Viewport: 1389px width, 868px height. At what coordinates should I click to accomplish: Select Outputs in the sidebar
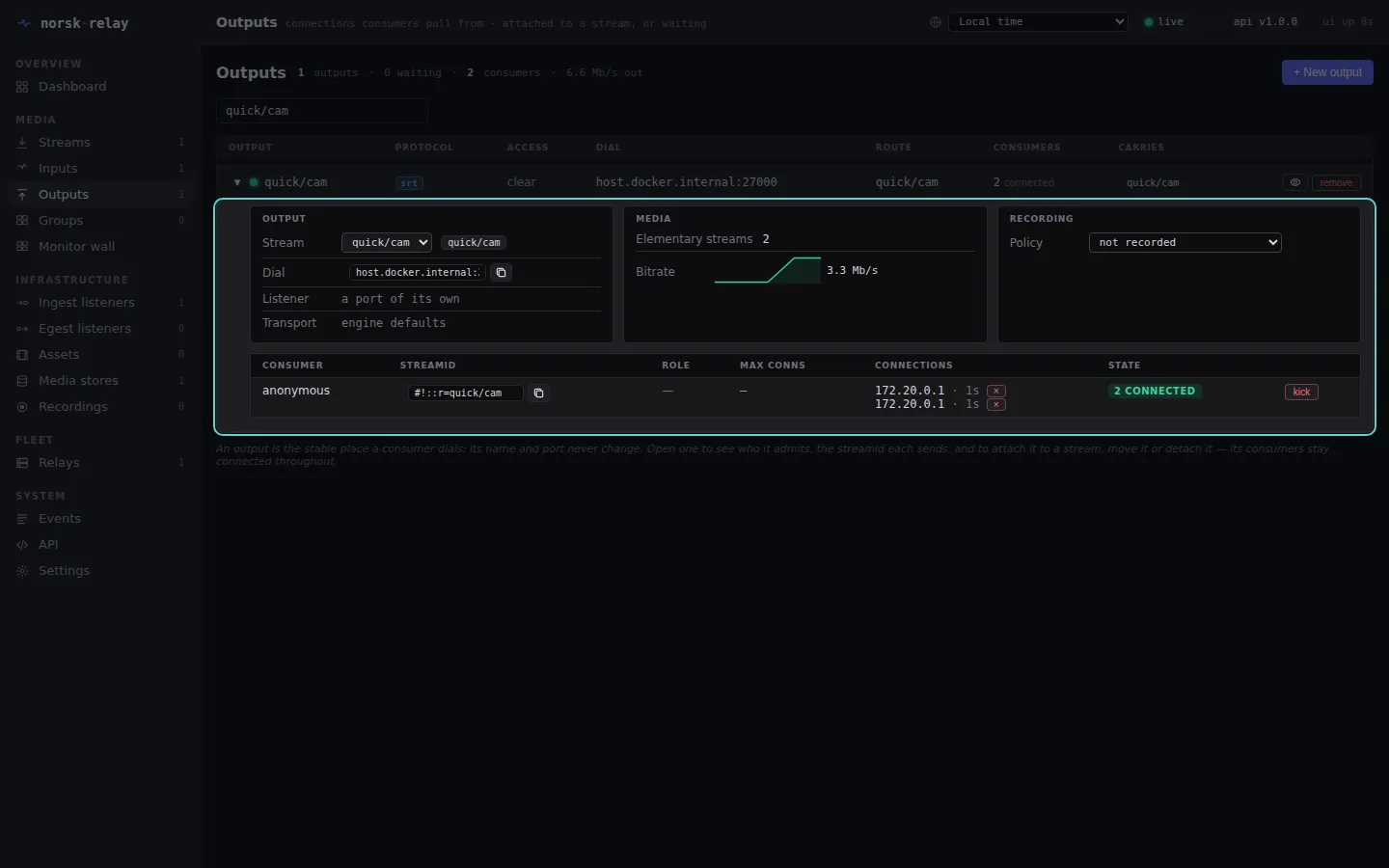click(64, 195)
